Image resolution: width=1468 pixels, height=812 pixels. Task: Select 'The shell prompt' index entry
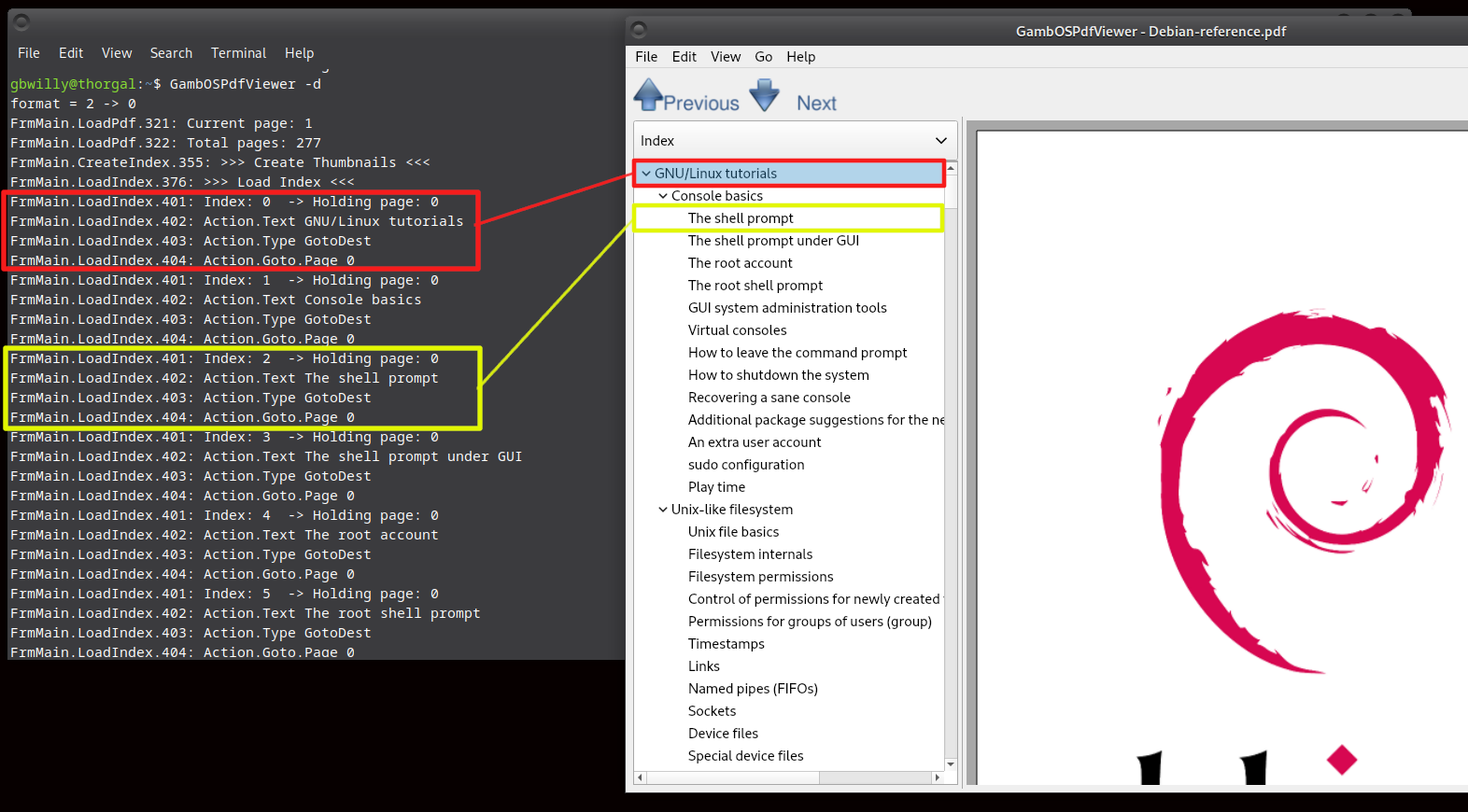tap(741, 218)
